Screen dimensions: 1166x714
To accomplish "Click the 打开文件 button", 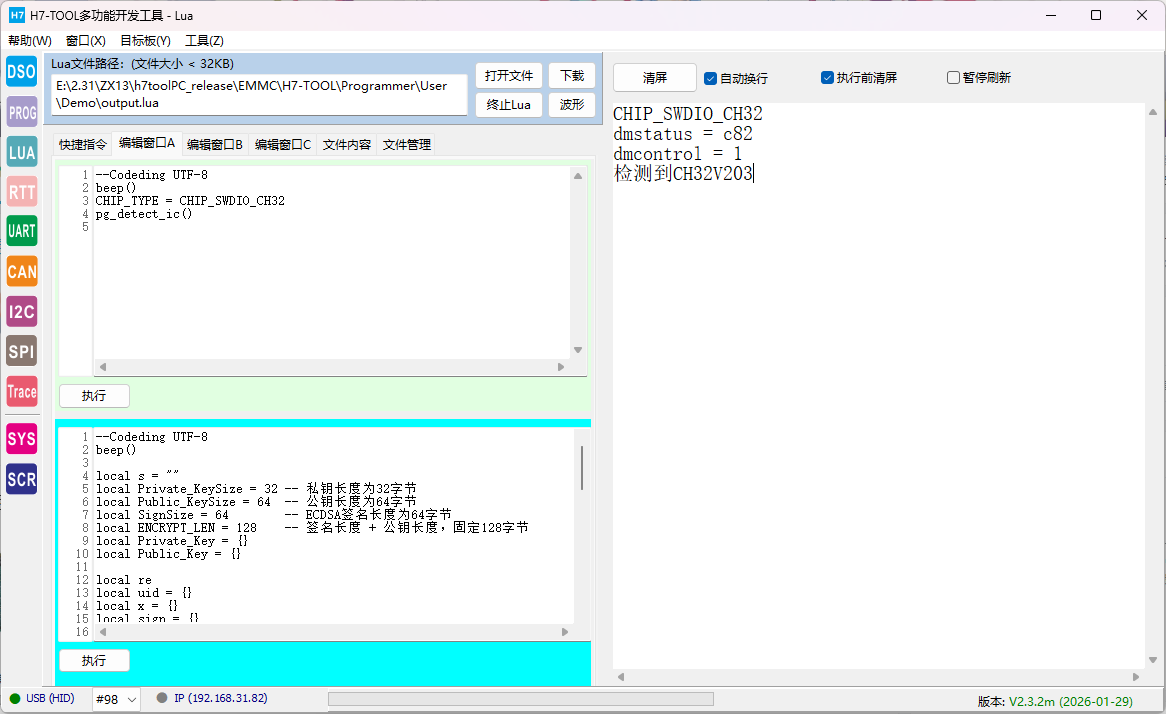I will point(509,76).
